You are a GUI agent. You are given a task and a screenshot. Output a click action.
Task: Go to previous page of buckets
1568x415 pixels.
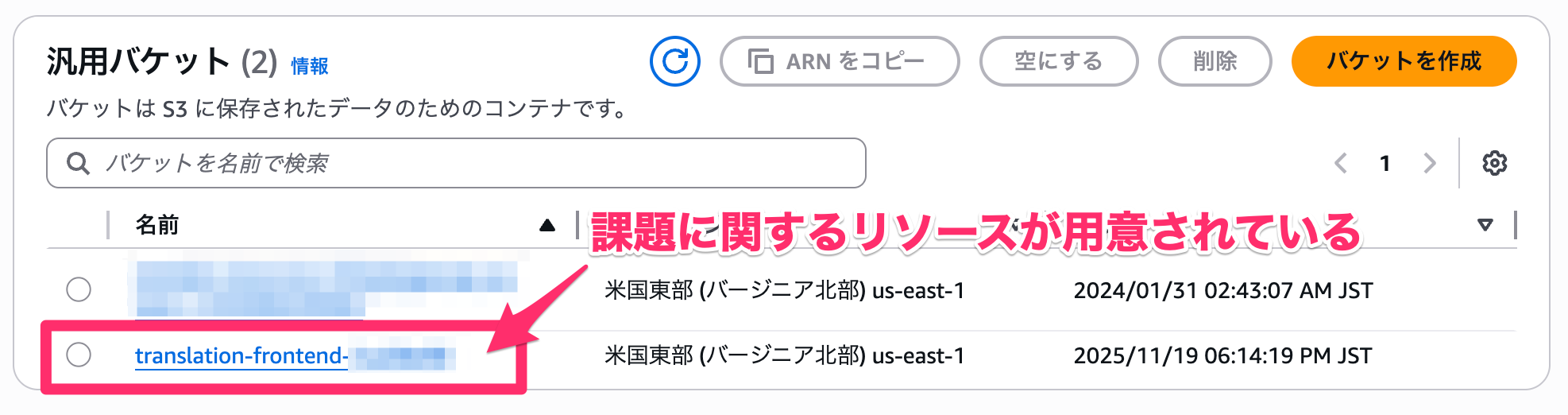coord(1341,163)
